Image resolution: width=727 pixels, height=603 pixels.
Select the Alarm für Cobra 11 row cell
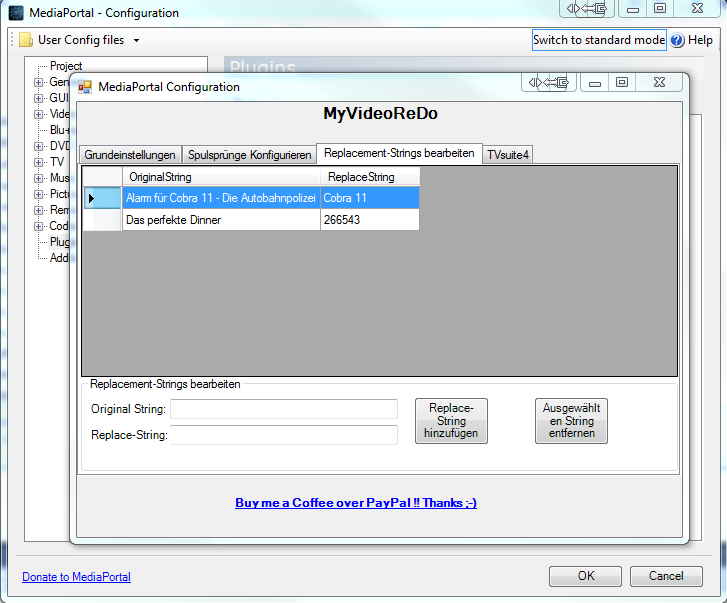pyautogui.click(x=221, y=198)
